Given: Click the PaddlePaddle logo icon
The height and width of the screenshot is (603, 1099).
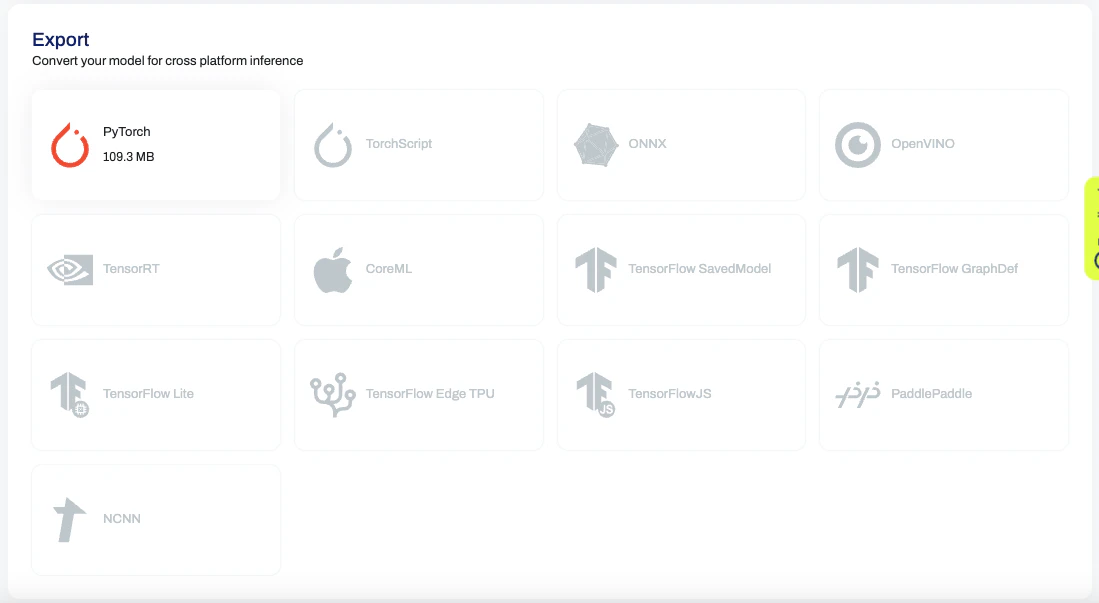Looking at the screenshot, I should (x=858, y=395).
